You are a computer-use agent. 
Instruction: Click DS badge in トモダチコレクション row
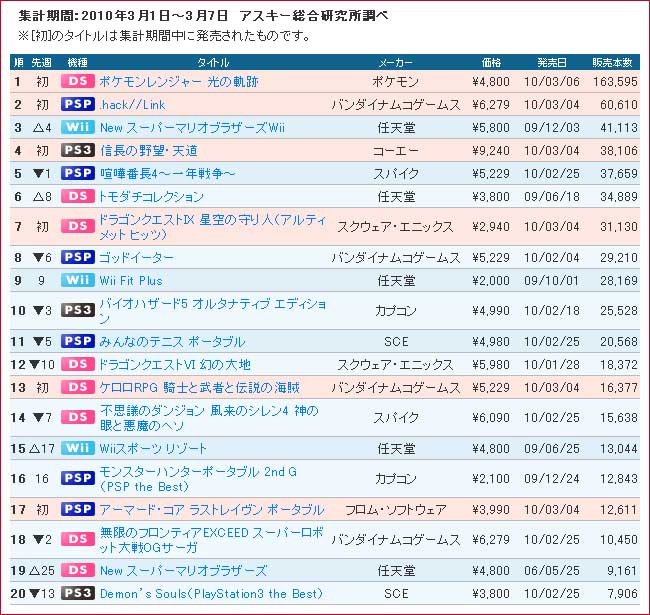78,196
